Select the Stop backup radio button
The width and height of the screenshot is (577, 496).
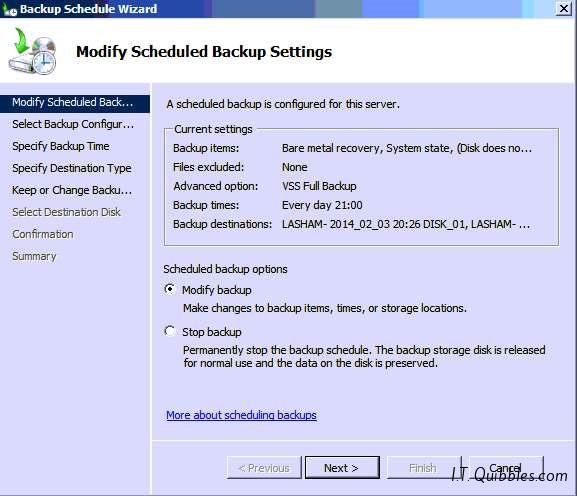pos(170,331)
